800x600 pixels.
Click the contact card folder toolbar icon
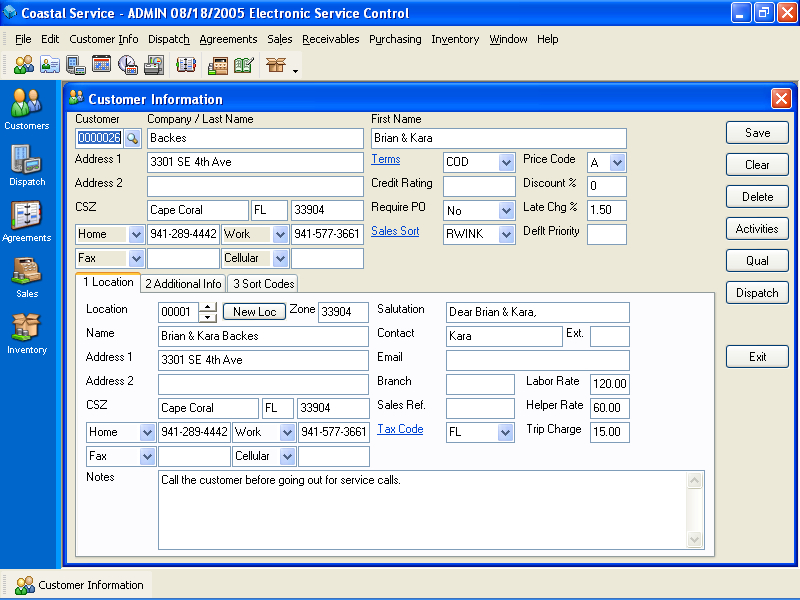click(x=50, y=65)
